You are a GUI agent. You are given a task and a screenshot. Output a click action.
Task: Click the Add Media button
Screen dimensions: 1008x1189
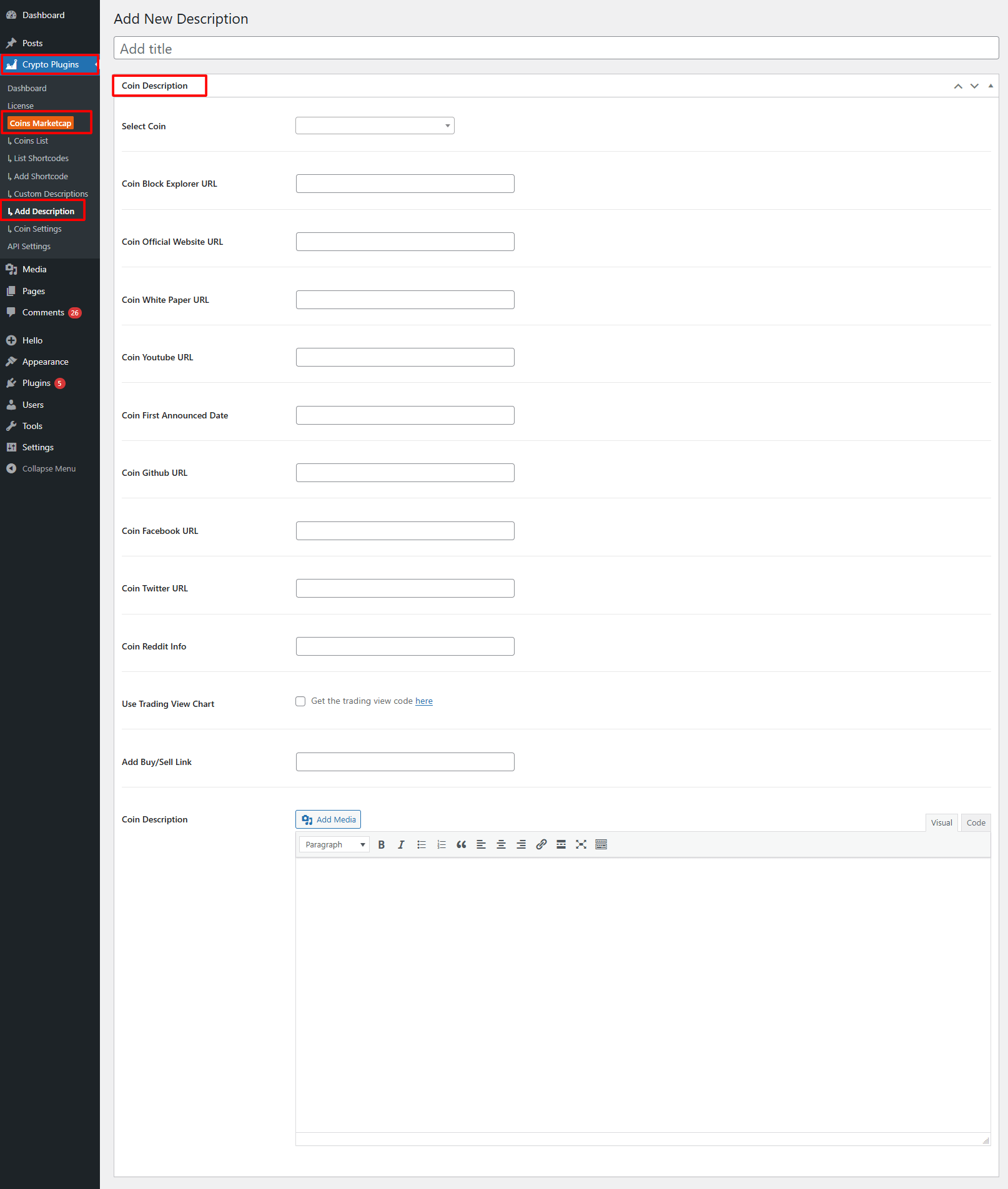[329, 819]
